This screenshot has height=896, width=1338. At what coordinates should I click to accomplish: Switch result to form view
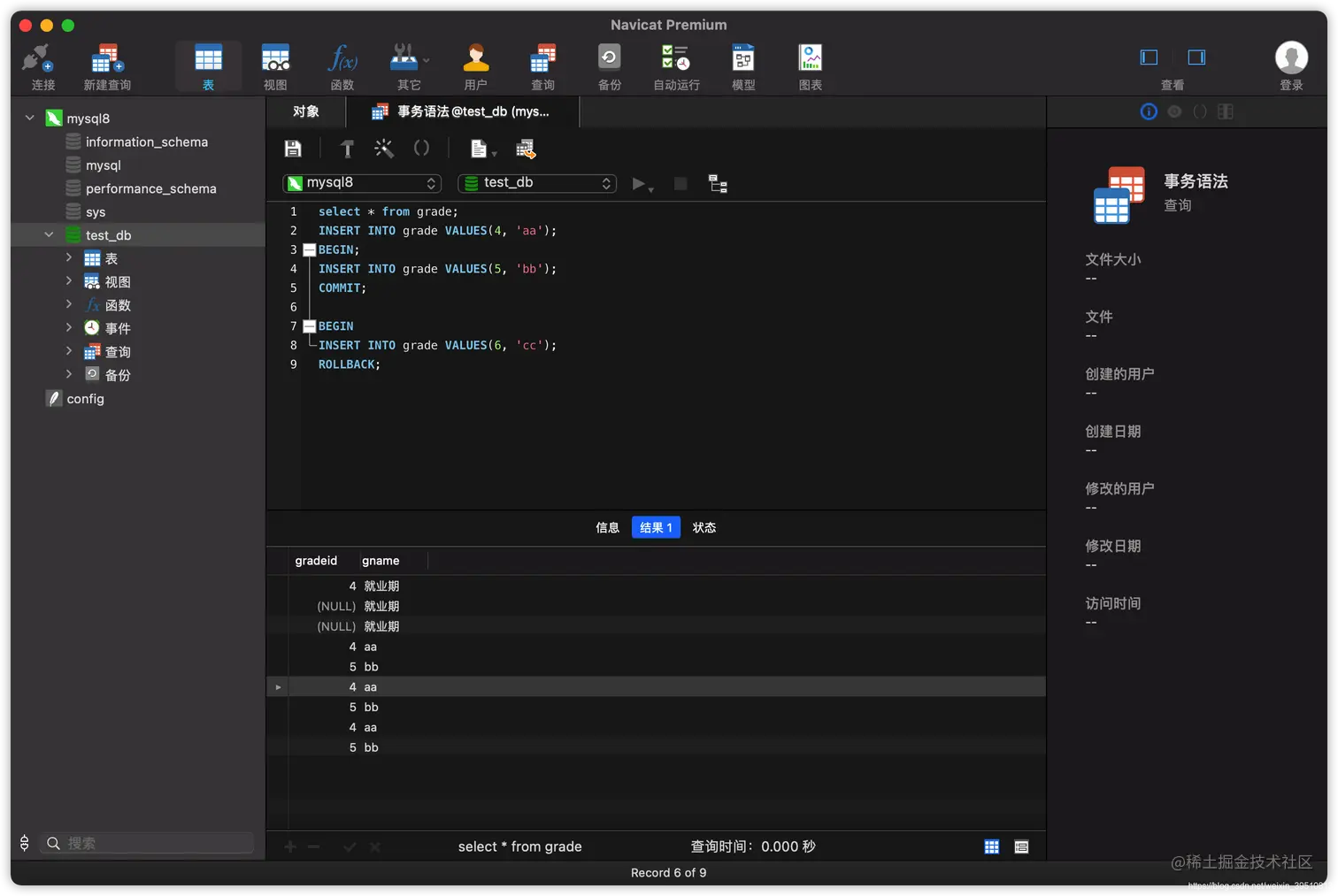point(1021,846)
